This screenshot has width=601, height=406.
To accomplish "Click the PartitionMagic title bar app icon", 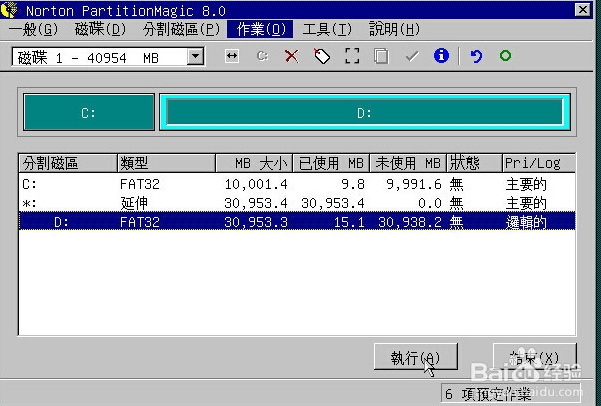I will (x=9, y=10).
